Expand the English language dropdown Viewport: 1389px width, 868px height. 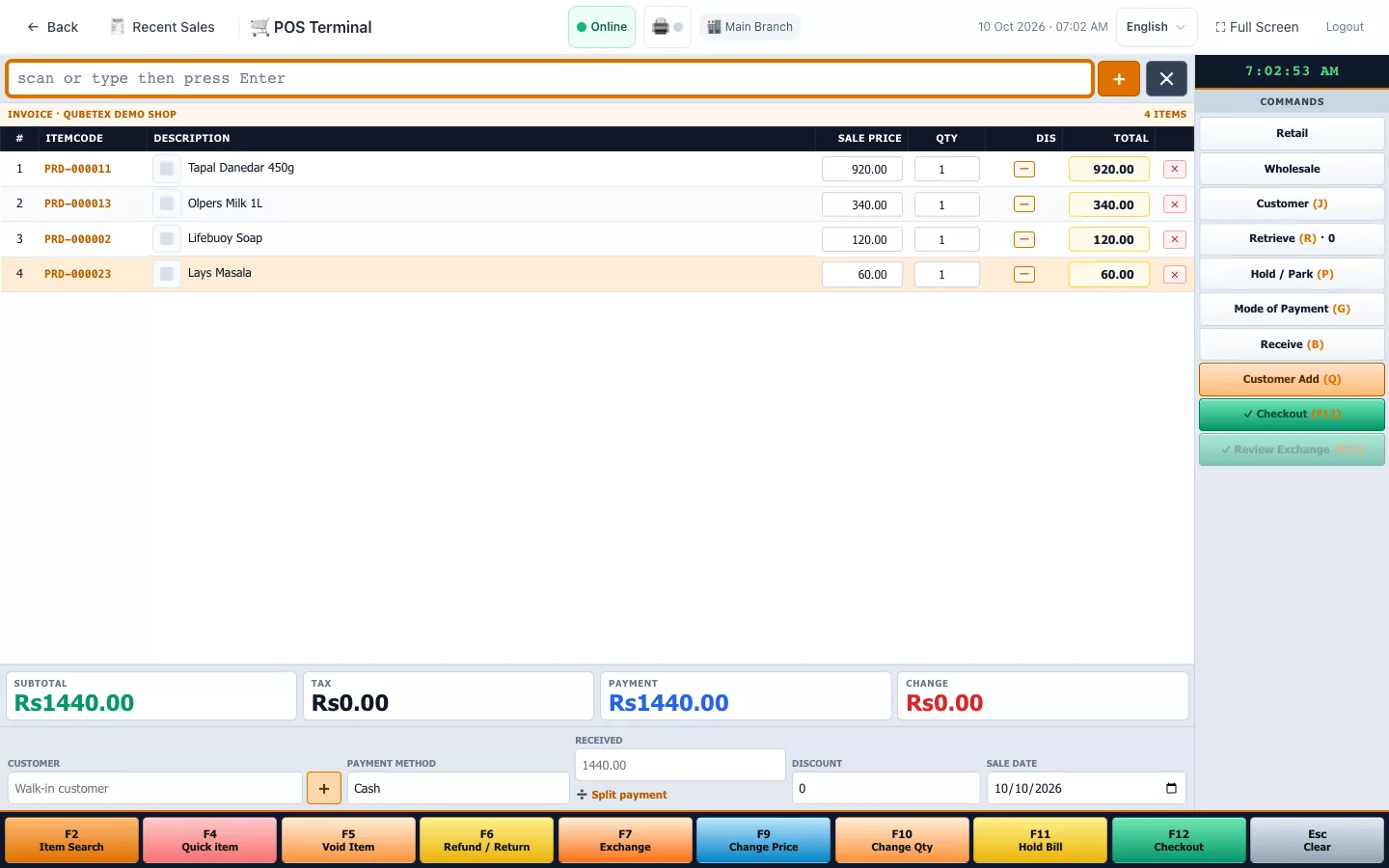[x=1157, y=27]
